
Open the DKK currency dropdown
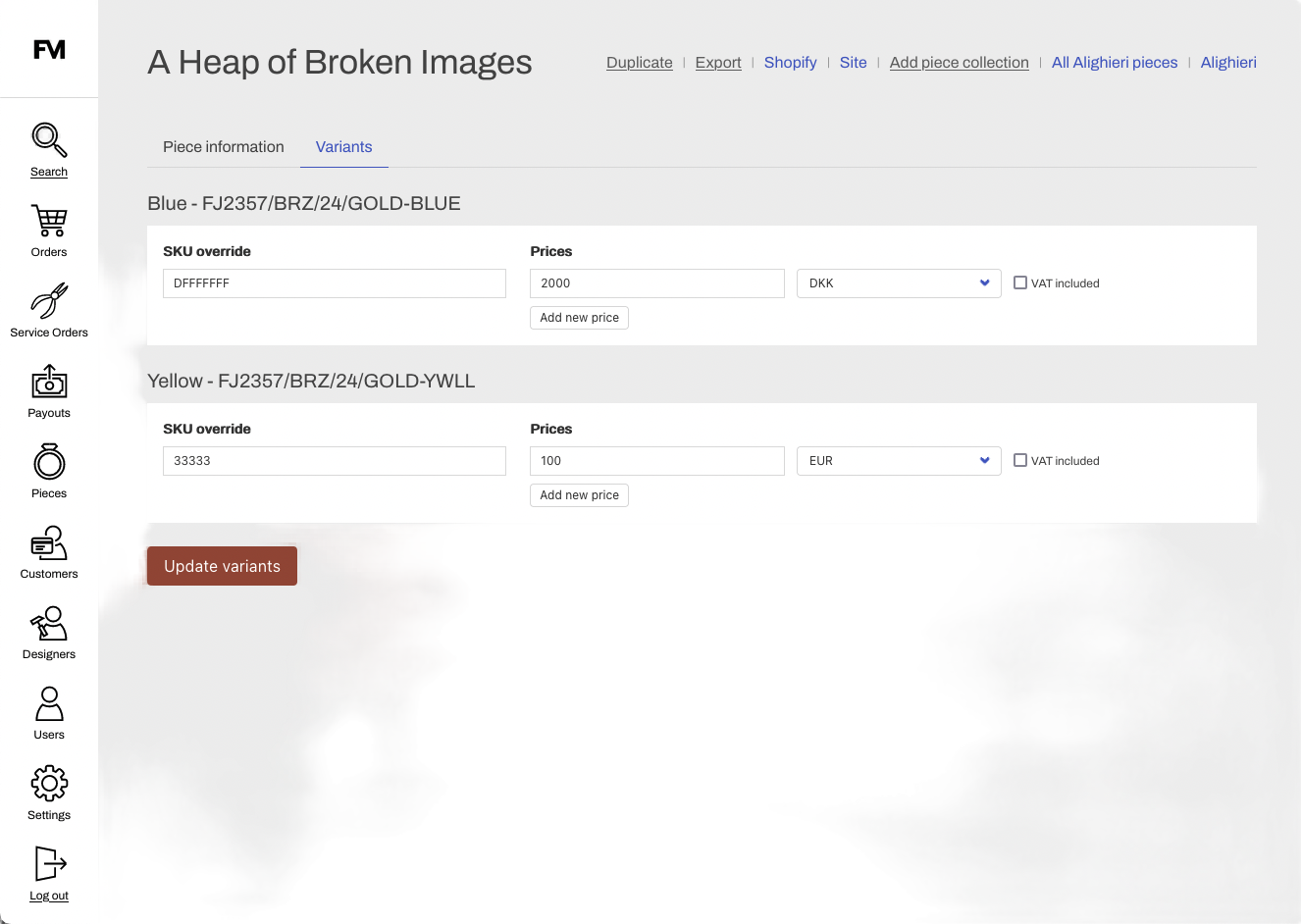tap(898, 283)
